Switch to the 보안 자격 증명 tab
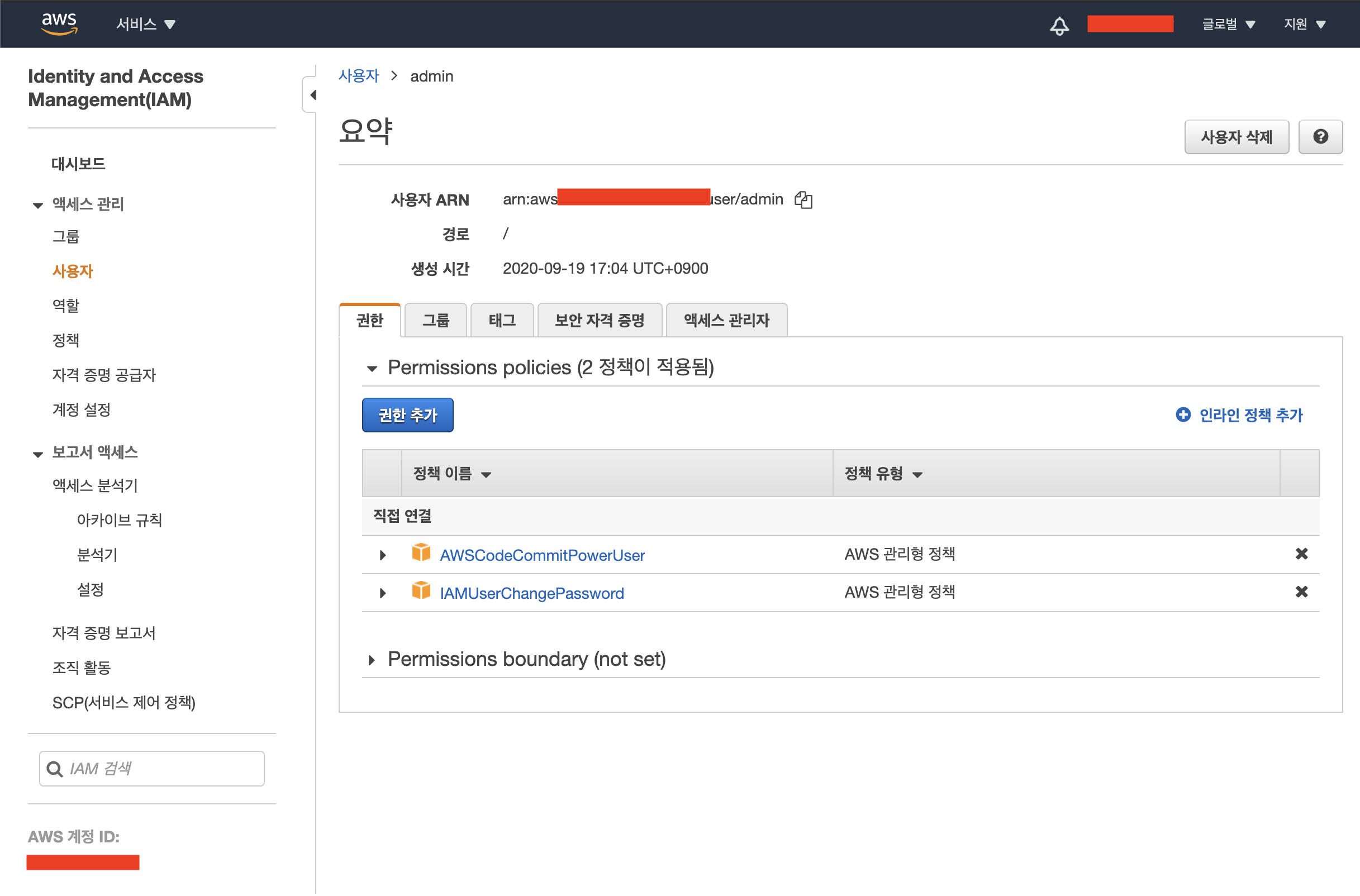Image resolution: width=1360 pixels, height=896 pixels. pos(599,320)
